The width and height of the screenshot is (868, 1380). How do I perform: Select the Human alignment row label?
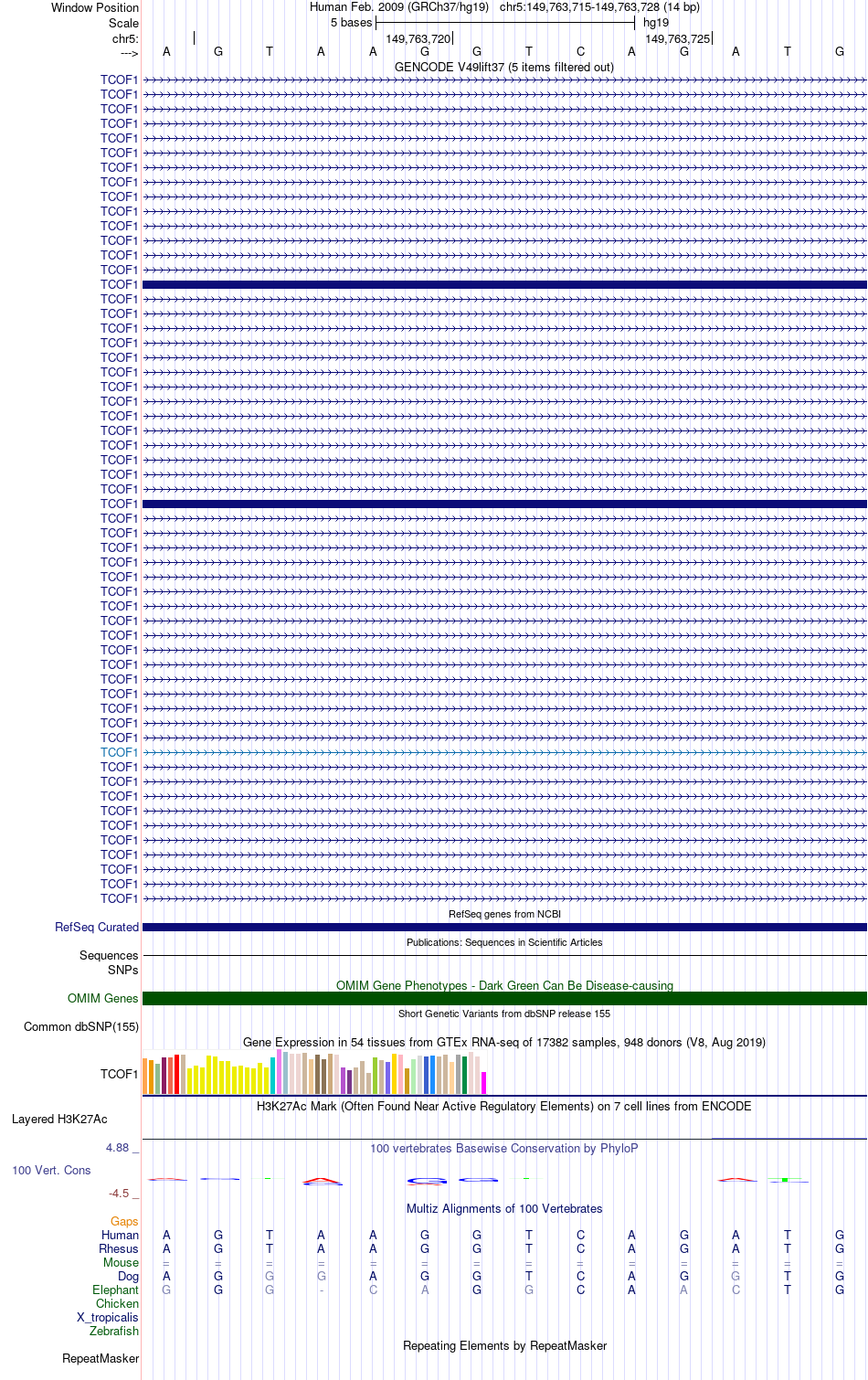120,1235
